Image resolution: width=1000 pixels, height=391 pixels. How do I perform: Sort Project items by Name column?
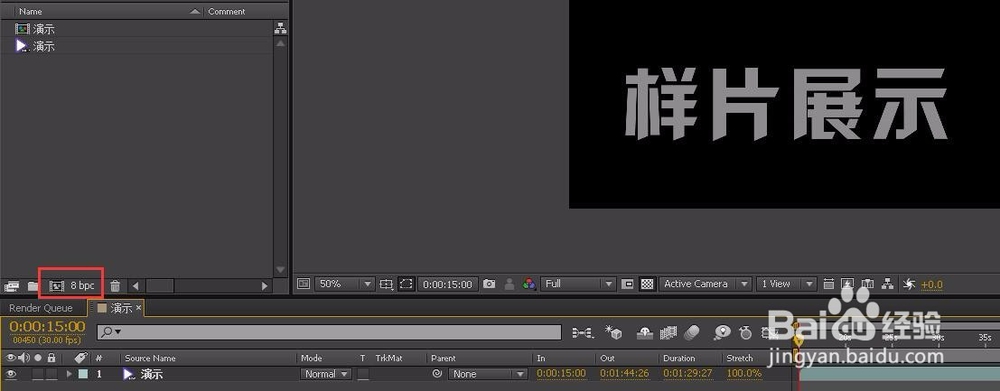click(x=31, y=11)
